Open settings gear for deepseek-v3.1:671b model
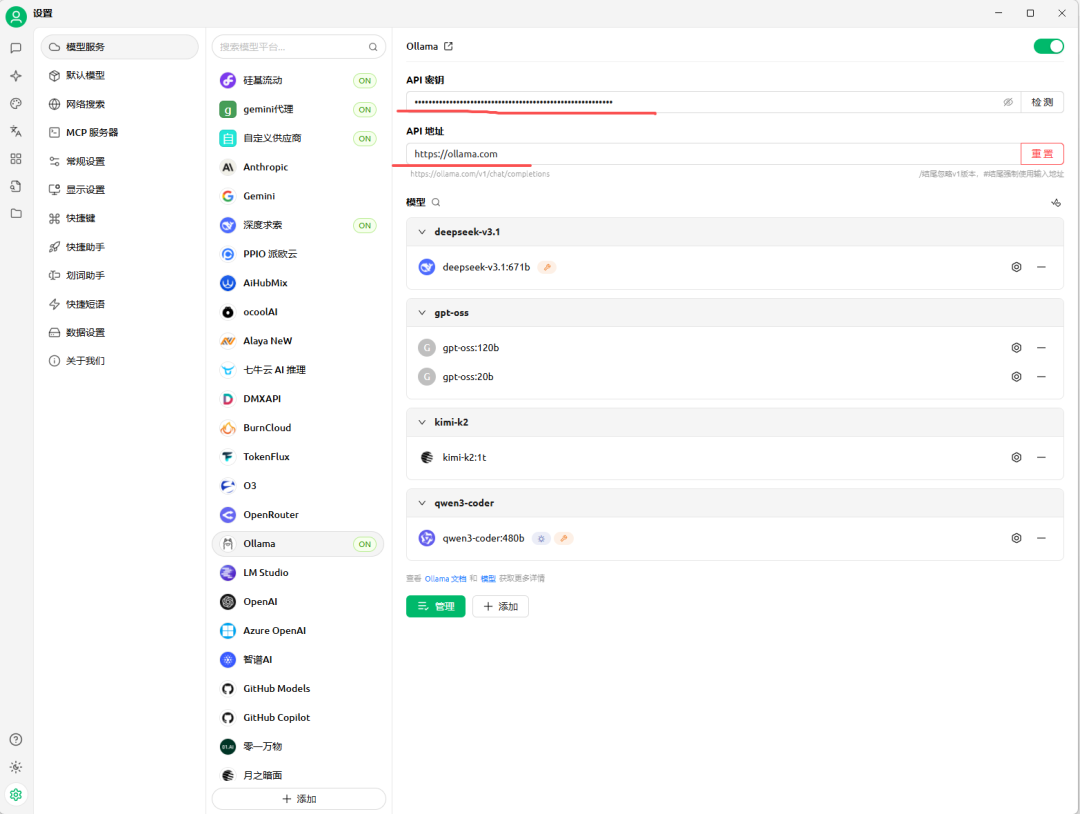The height and width of the screenshot is (814, 1080). (1016, 267)
